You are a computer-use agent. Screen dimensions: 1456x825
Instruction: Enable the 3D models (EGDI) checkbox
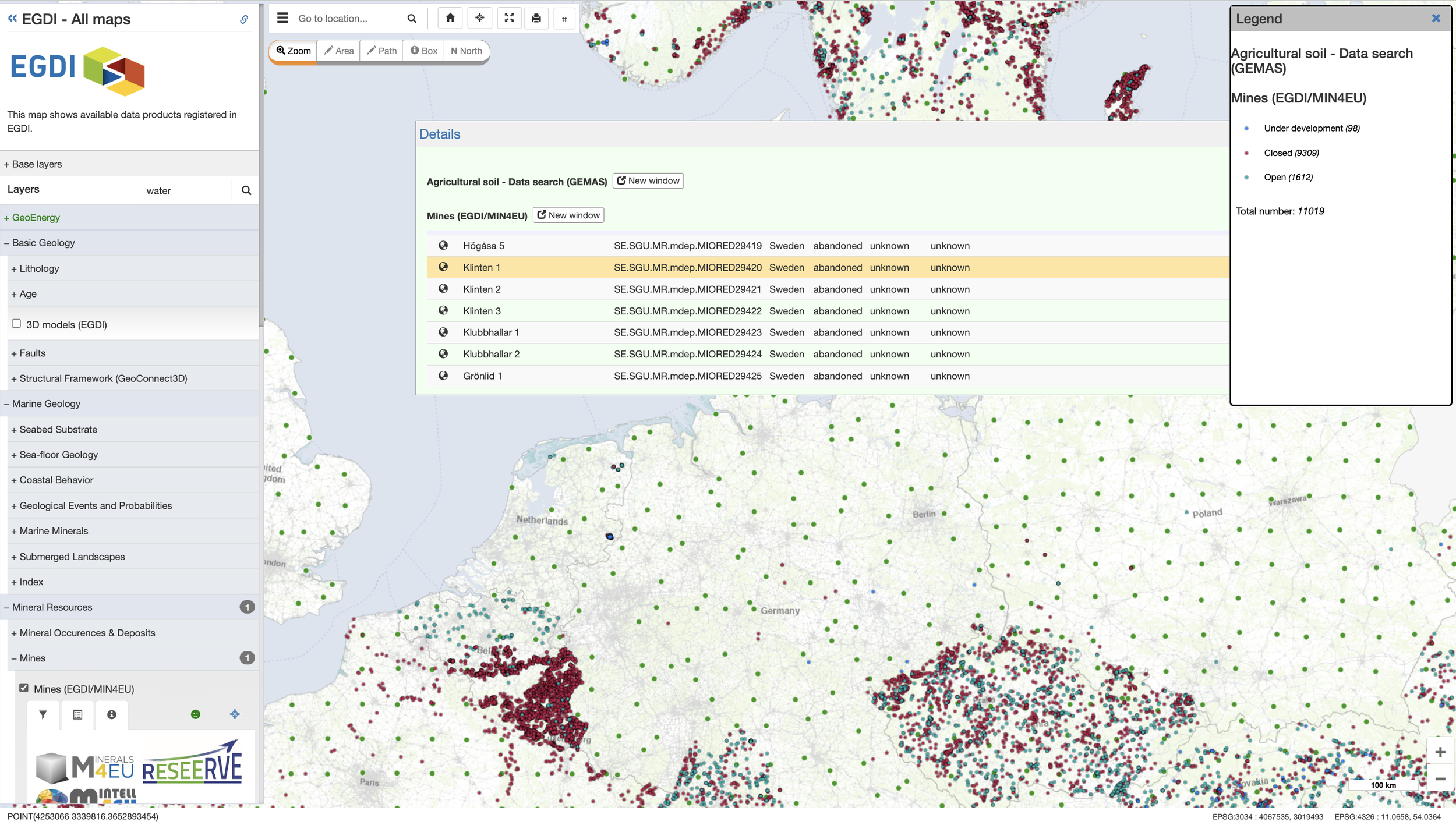[16, 324]
